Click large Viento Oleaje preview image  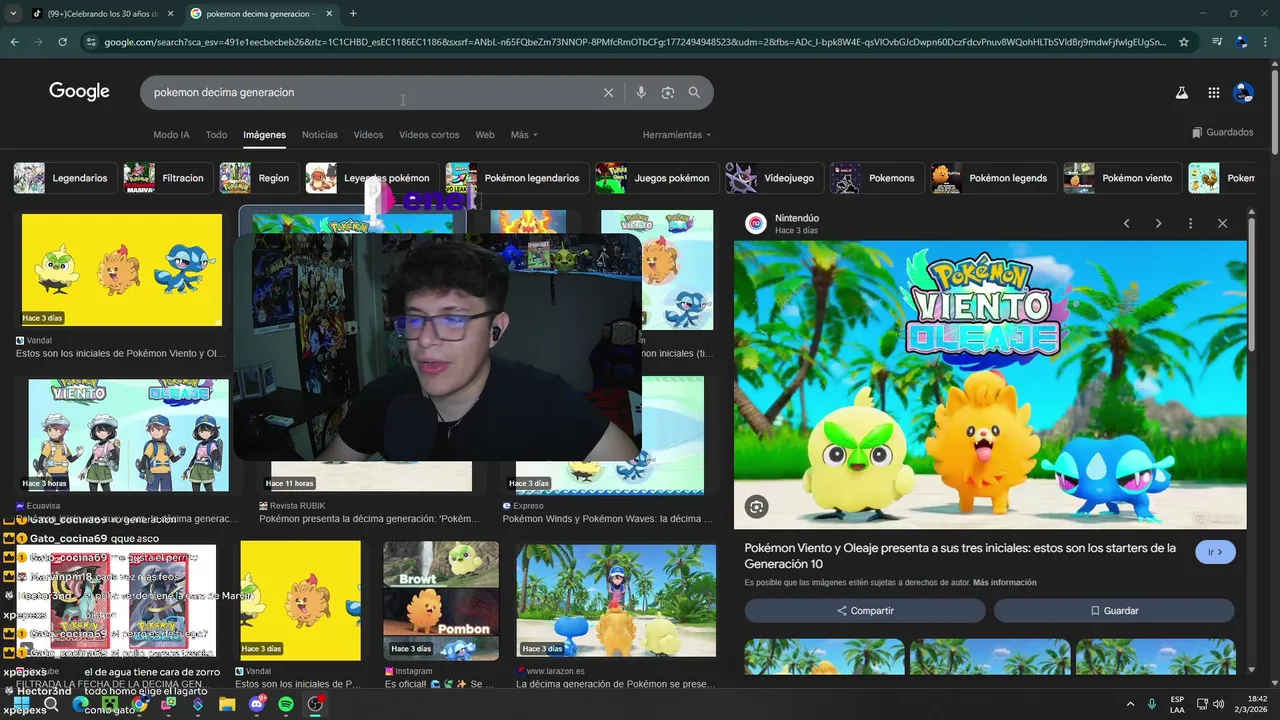[990, 385]
